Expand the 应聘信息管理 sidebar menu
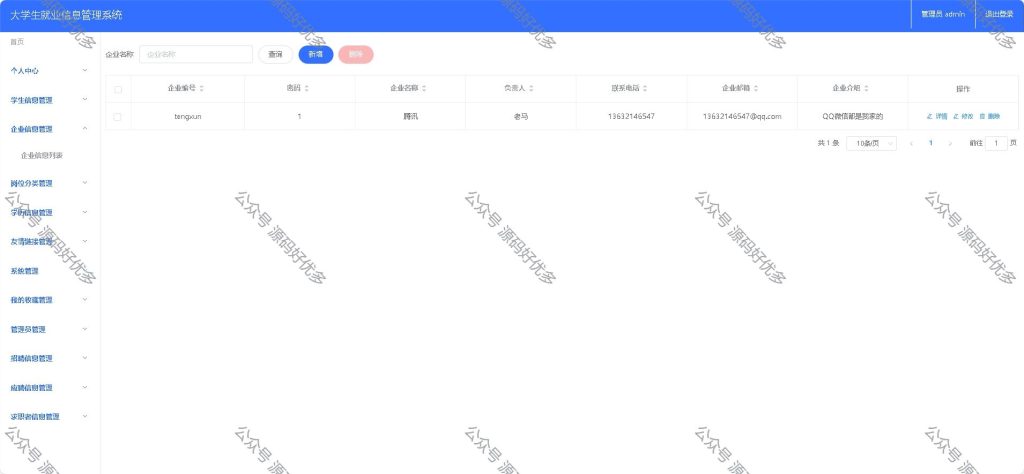 pyautogui.click(x=50, y=387)
